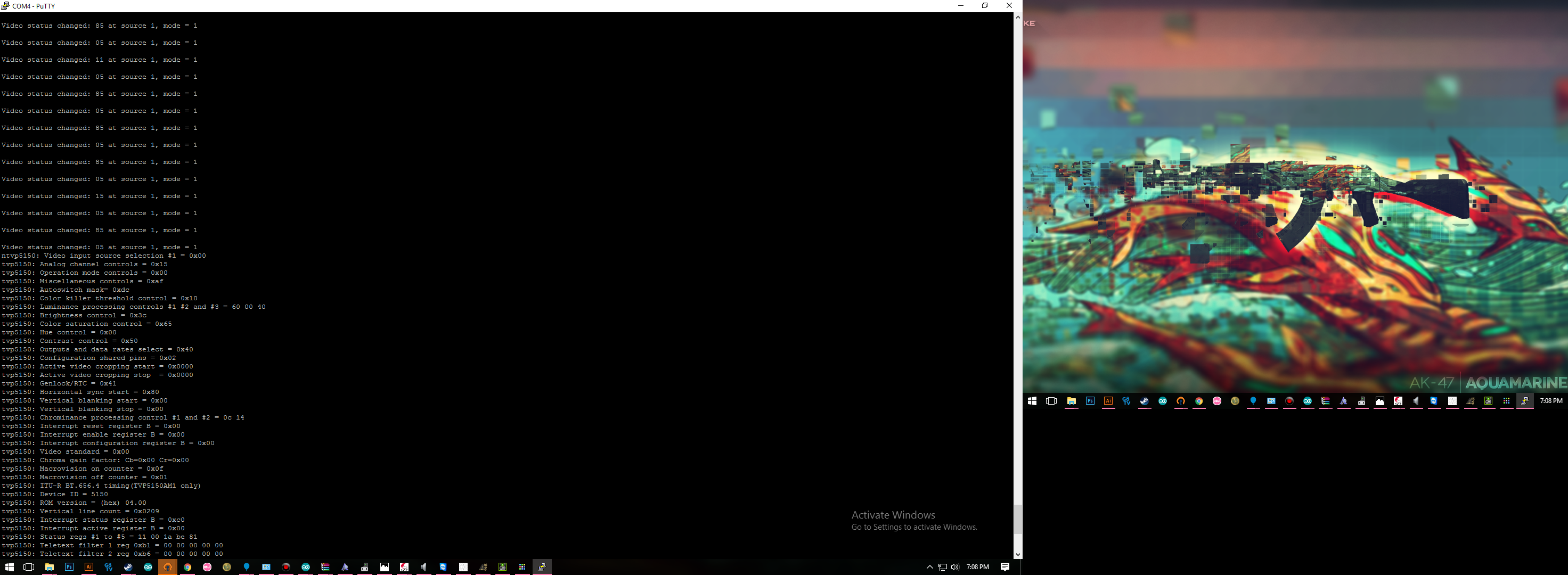Open TeamViewer on the wallpaper monitor's taskbar
The height and width of the screenshot is (575, 1568).
pos(1434,401)
